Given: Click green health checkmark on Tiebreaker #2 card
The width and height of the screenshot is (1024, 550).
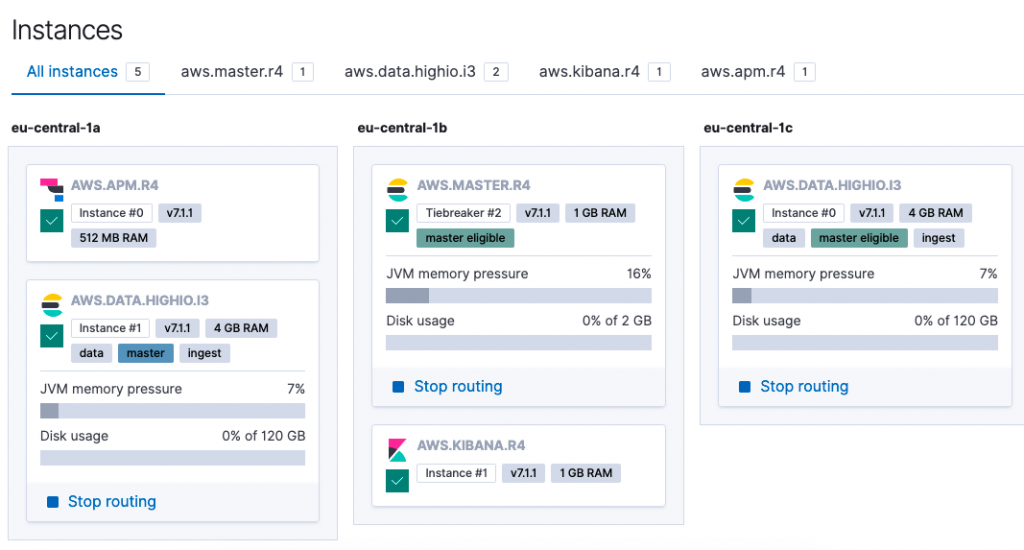Looking at the screenshot, I should click(397, 221).
